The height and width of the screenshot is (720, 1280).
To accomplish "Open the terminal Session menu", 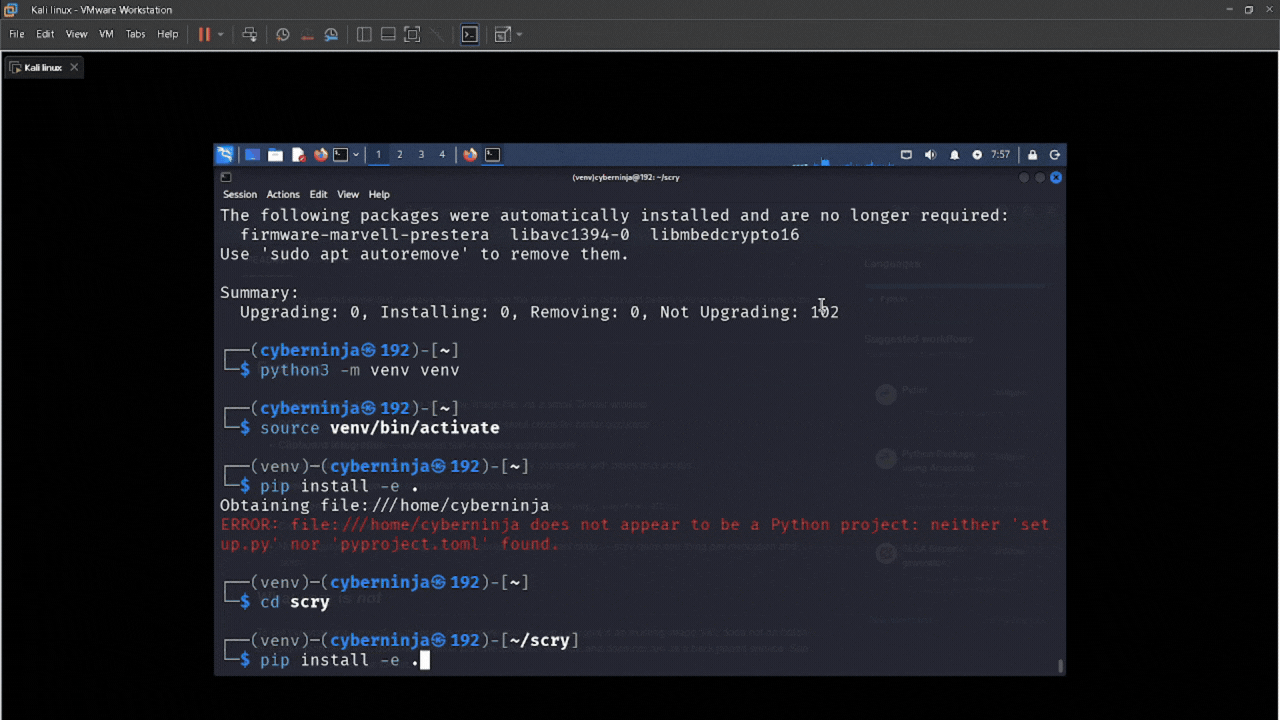I will pyautogui.click(x=240, y=194).
